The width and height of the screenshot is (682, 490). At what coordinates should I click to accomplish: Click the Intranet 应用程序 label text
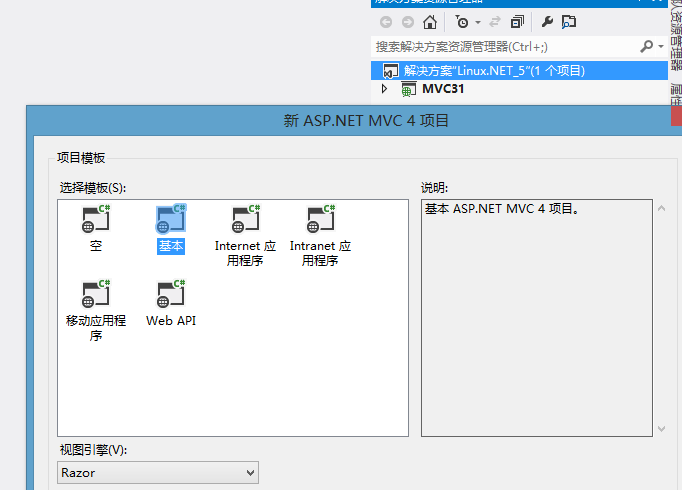[x=321, y=253]
